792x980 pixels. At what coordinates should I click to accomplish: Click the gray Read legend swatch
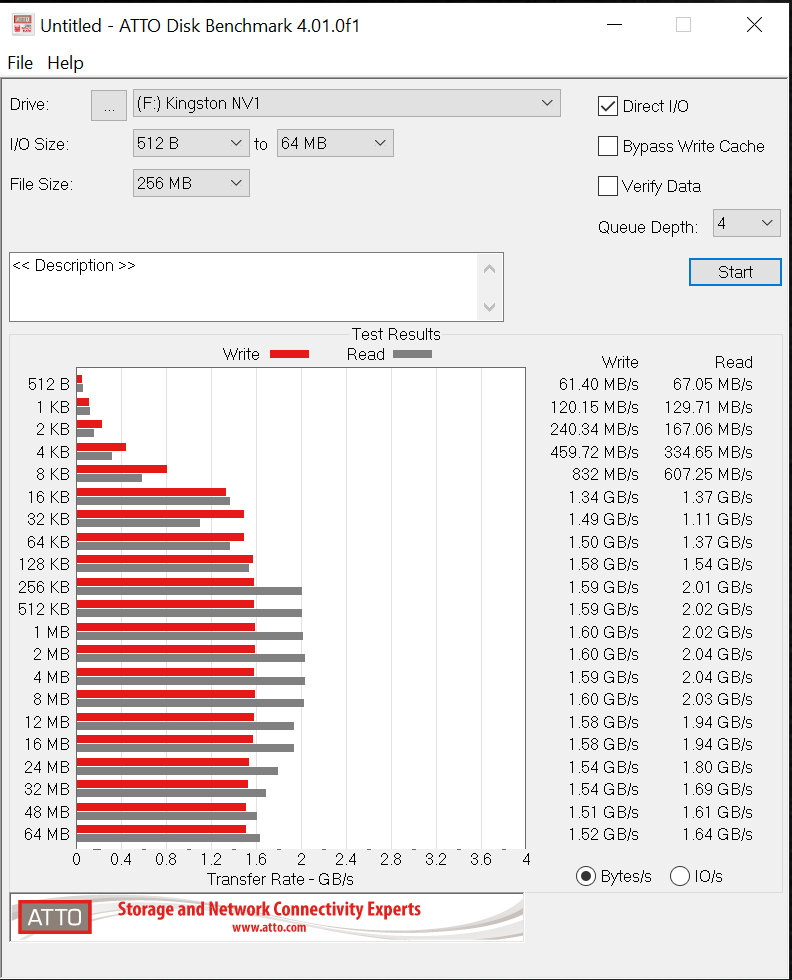coord(413,354)
